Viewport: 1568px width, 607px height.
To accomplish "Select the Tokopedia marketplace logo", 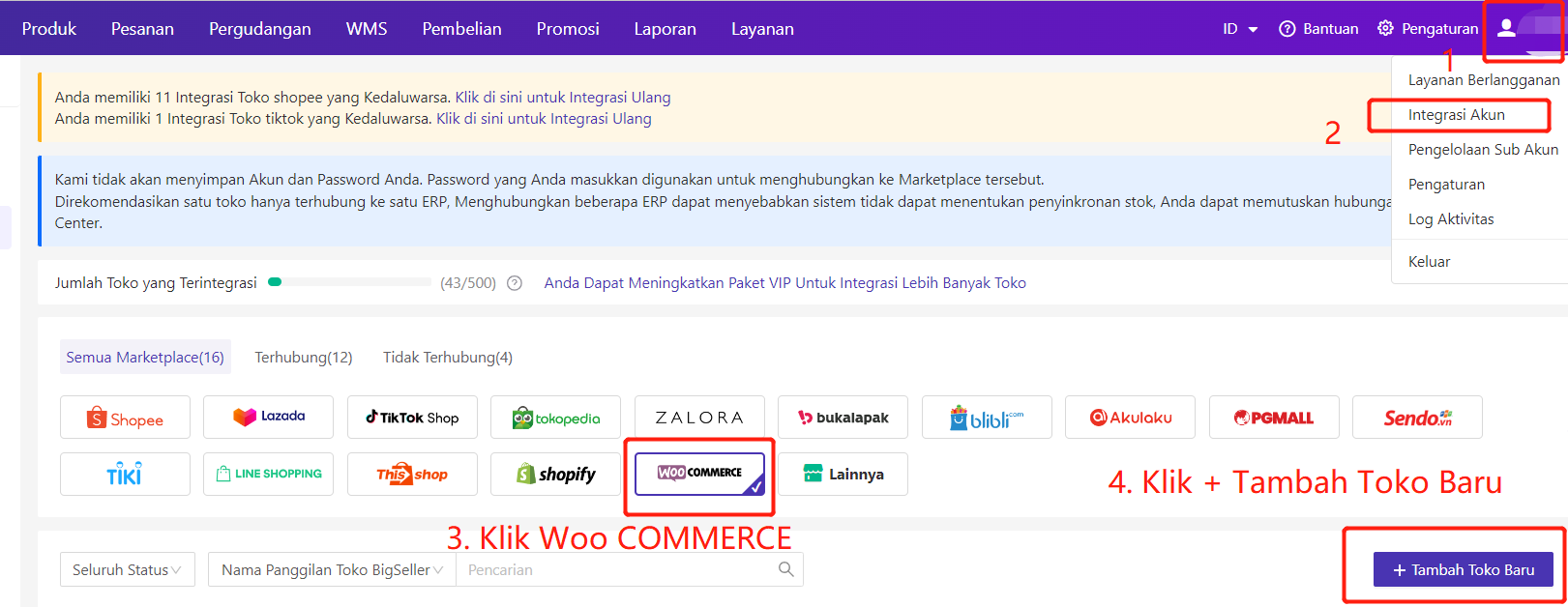I will point(555,418).
